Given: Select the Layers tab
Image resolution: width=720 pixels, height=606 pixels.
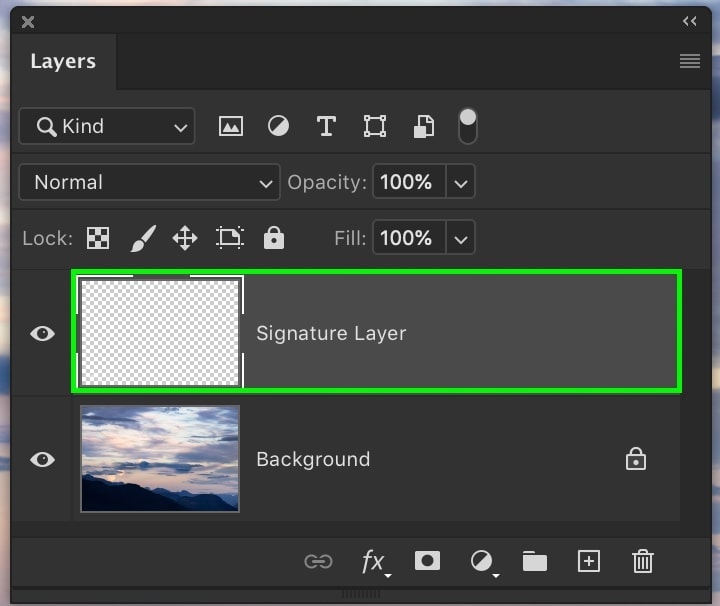Looking at the screenshot, I should point(63,61).
